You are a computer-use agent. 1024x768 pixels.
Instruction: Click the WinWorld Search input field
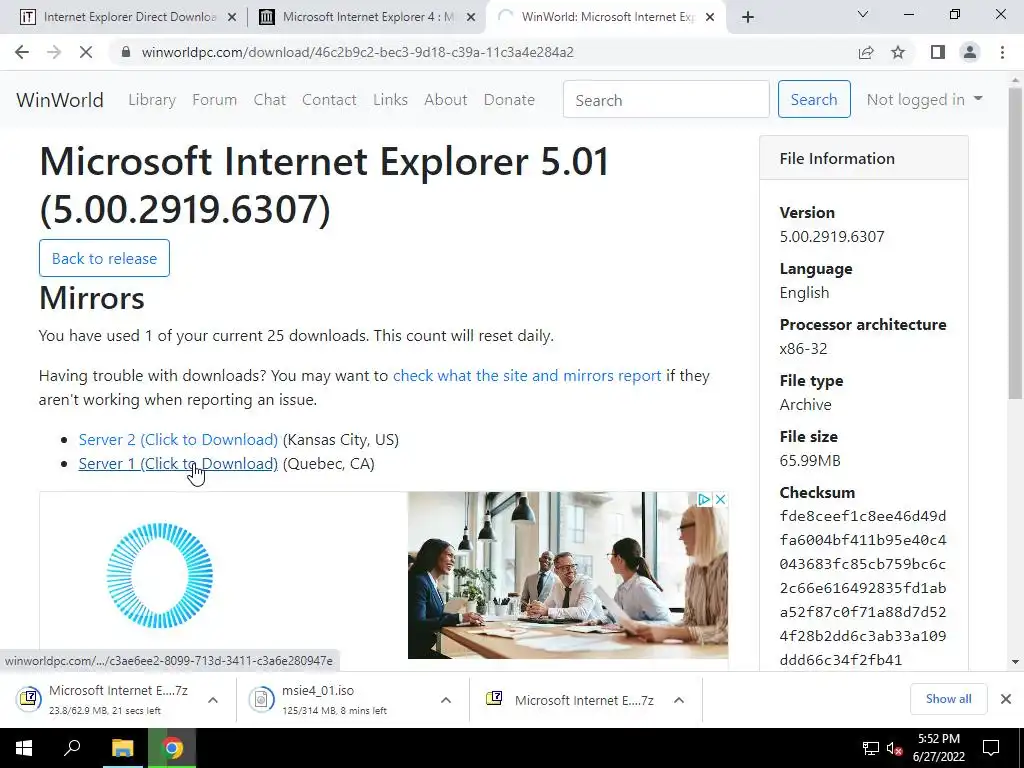666,100
